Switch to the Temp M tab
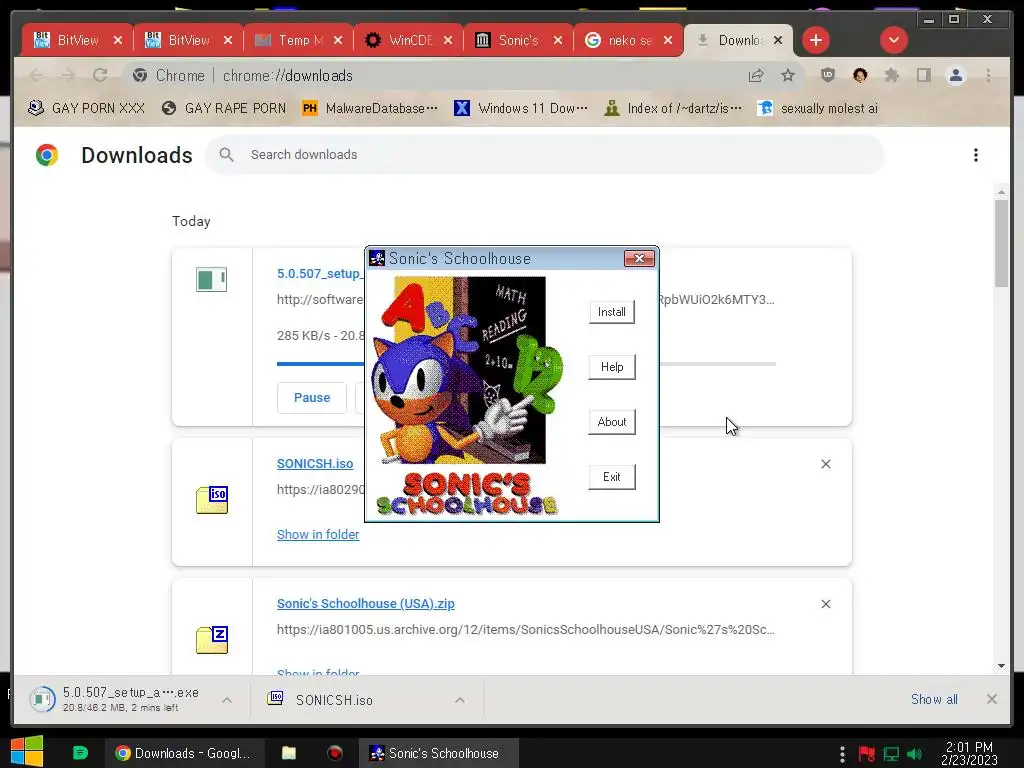This screenshot has width=1024, height=768. click(298, 40)
